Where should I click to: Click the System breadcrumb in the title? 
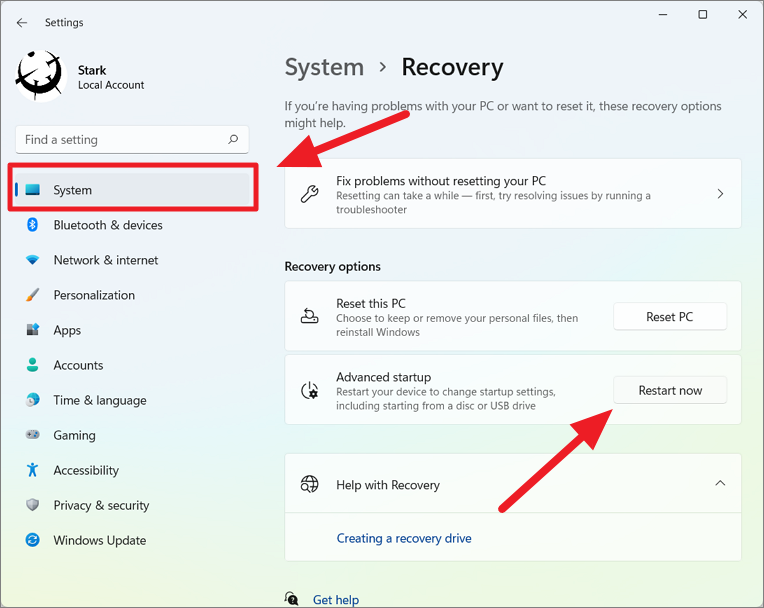click(x=324, y=67)
